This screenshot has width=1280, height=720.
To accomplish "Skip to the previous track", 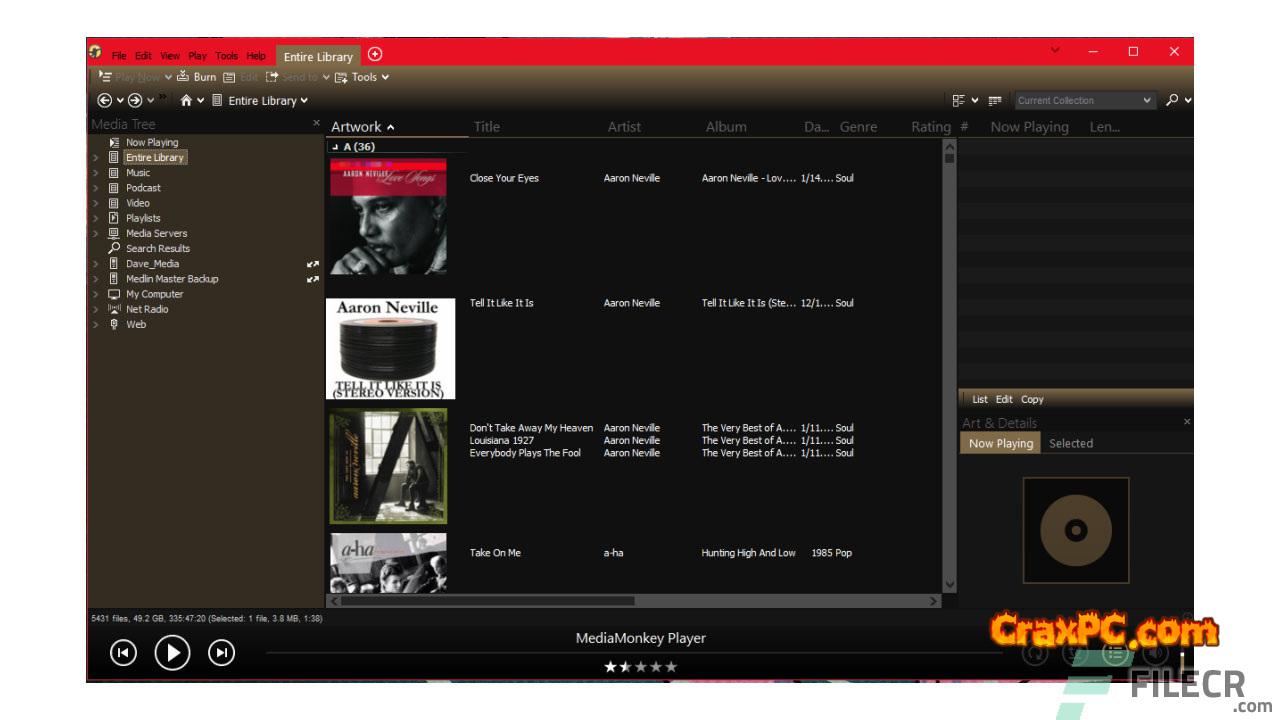I will click(123, 653).
